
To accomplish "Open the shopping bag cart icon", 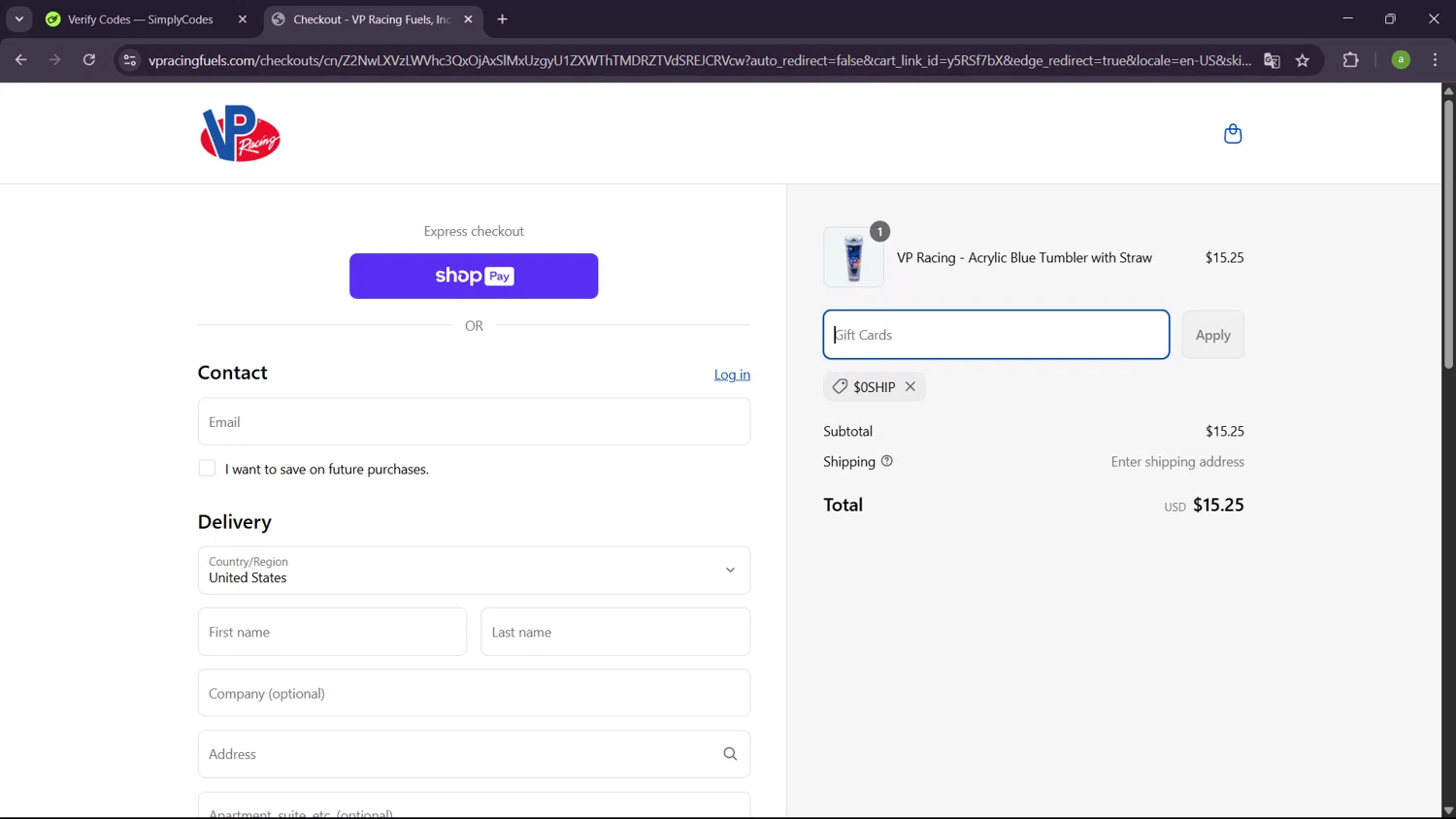I will point(1233,134).
